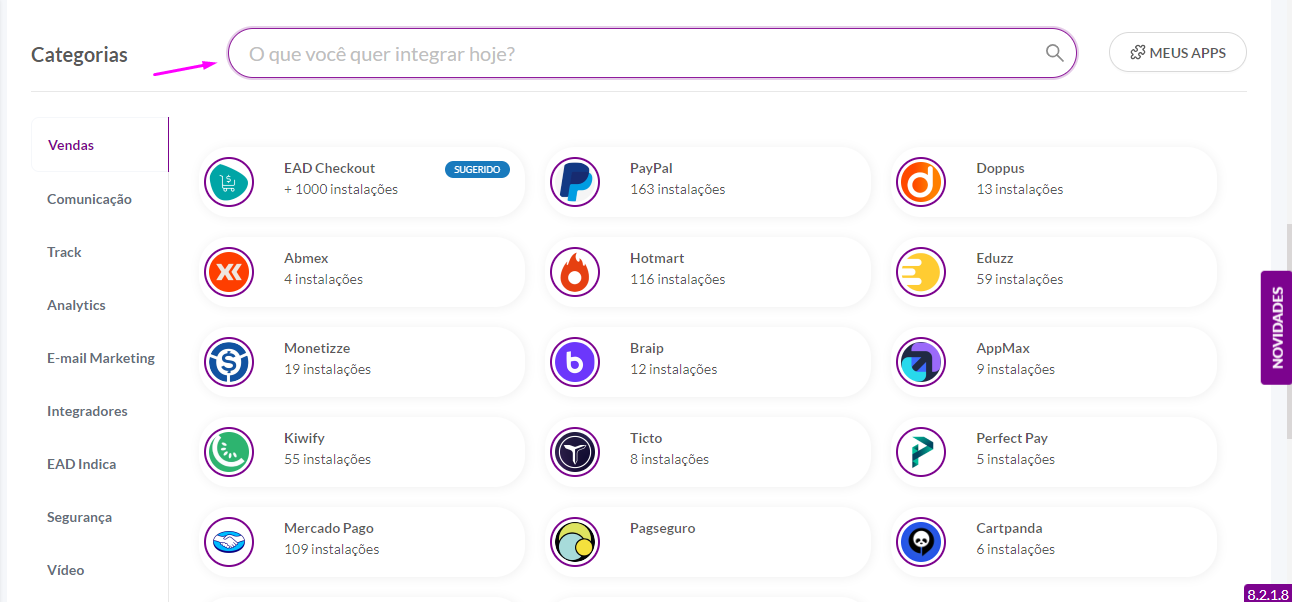This screenshot has height=602, width=1292.
Task: Open the PayPal app icon
Action: point(575,182)
